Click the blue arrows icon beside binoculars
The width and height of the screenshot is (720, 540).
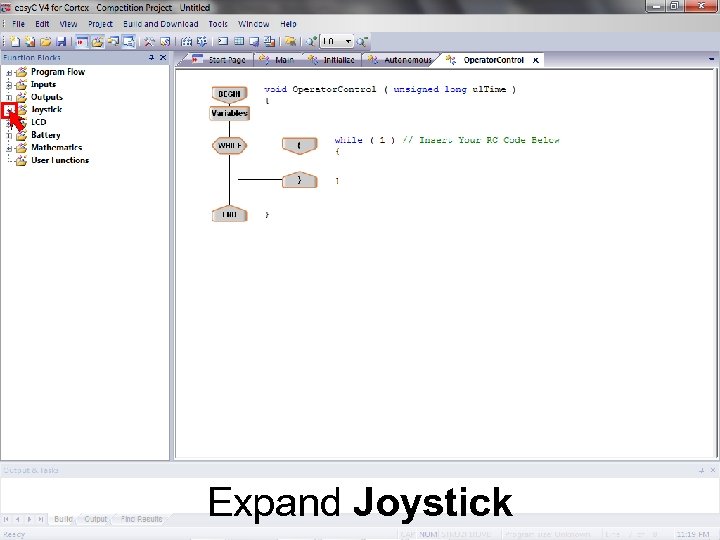tap(202, 42)
